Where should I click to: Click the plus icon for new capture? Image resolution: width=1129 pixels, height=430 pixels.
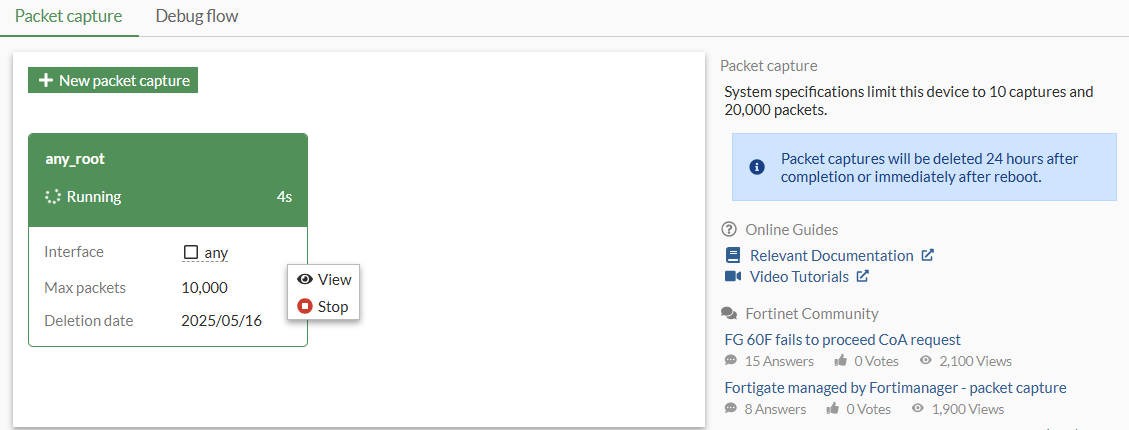coord(45,81)
